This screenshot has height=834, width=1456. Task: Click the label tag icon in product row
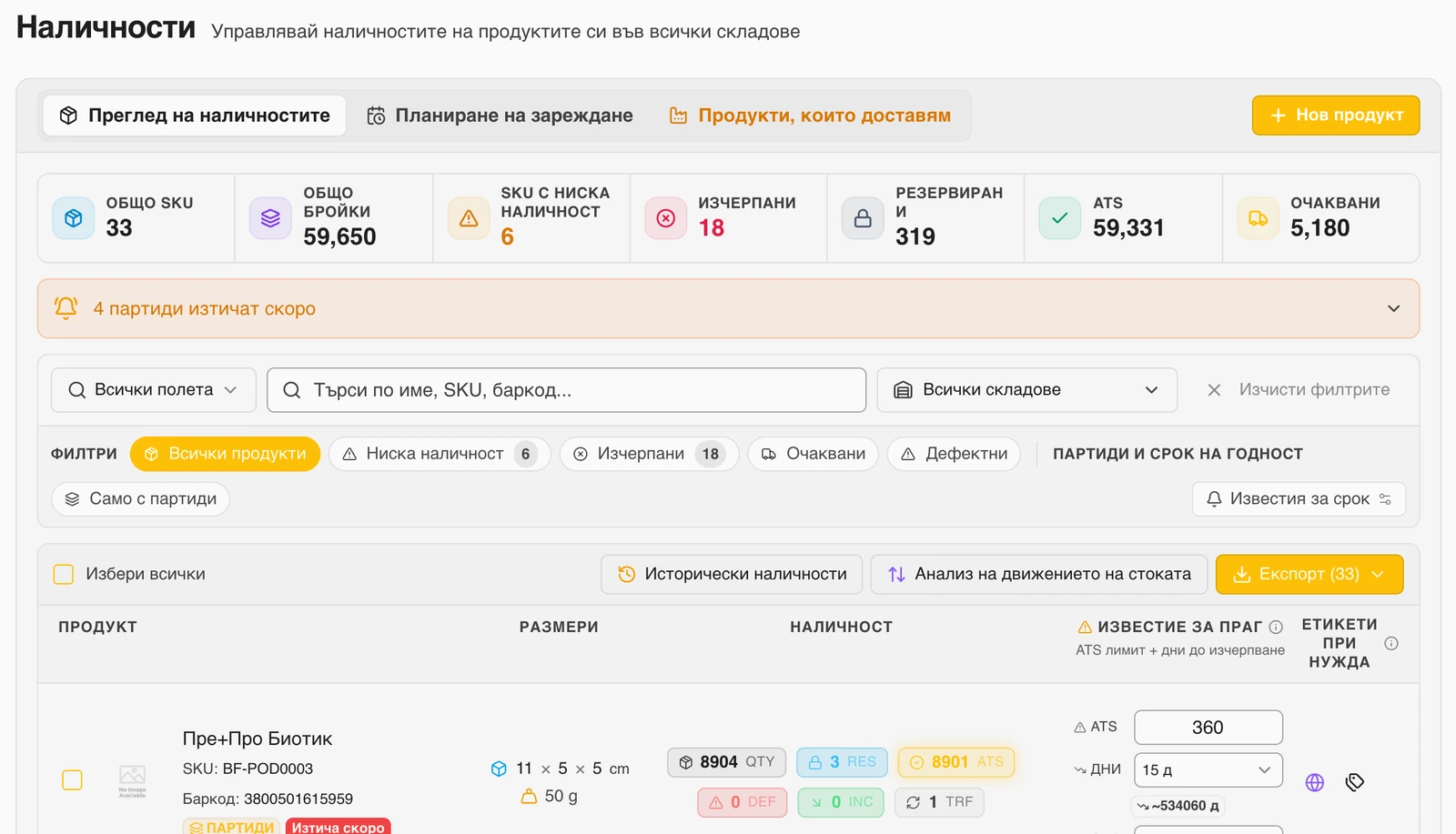tap(1355, 782)
